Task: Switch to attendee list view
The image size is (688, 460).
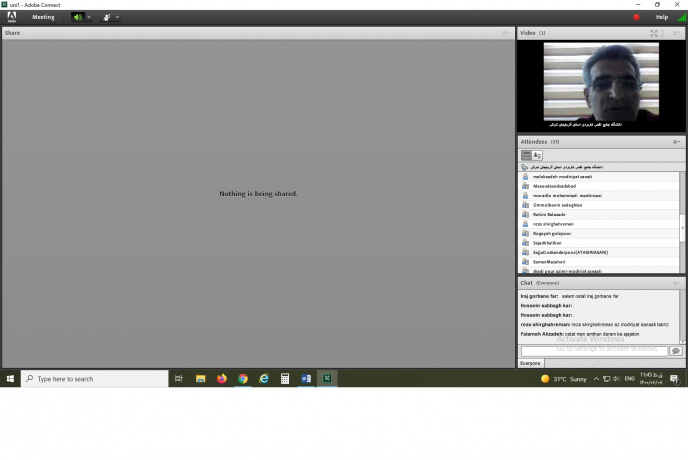Action: pyautogui.click(x=526, y=155)
